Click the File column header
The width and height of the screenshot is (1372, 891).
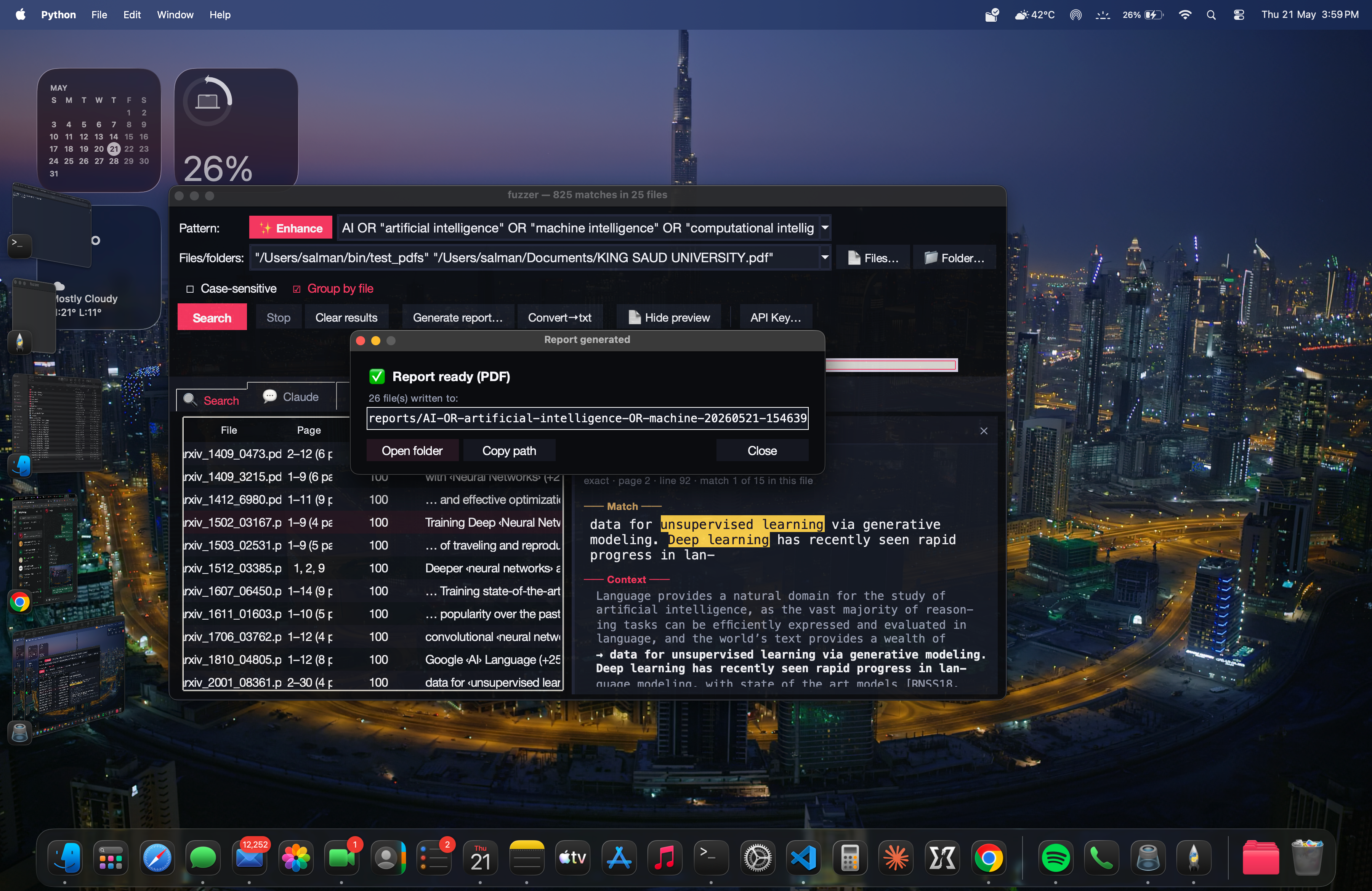tap(229, 430)
